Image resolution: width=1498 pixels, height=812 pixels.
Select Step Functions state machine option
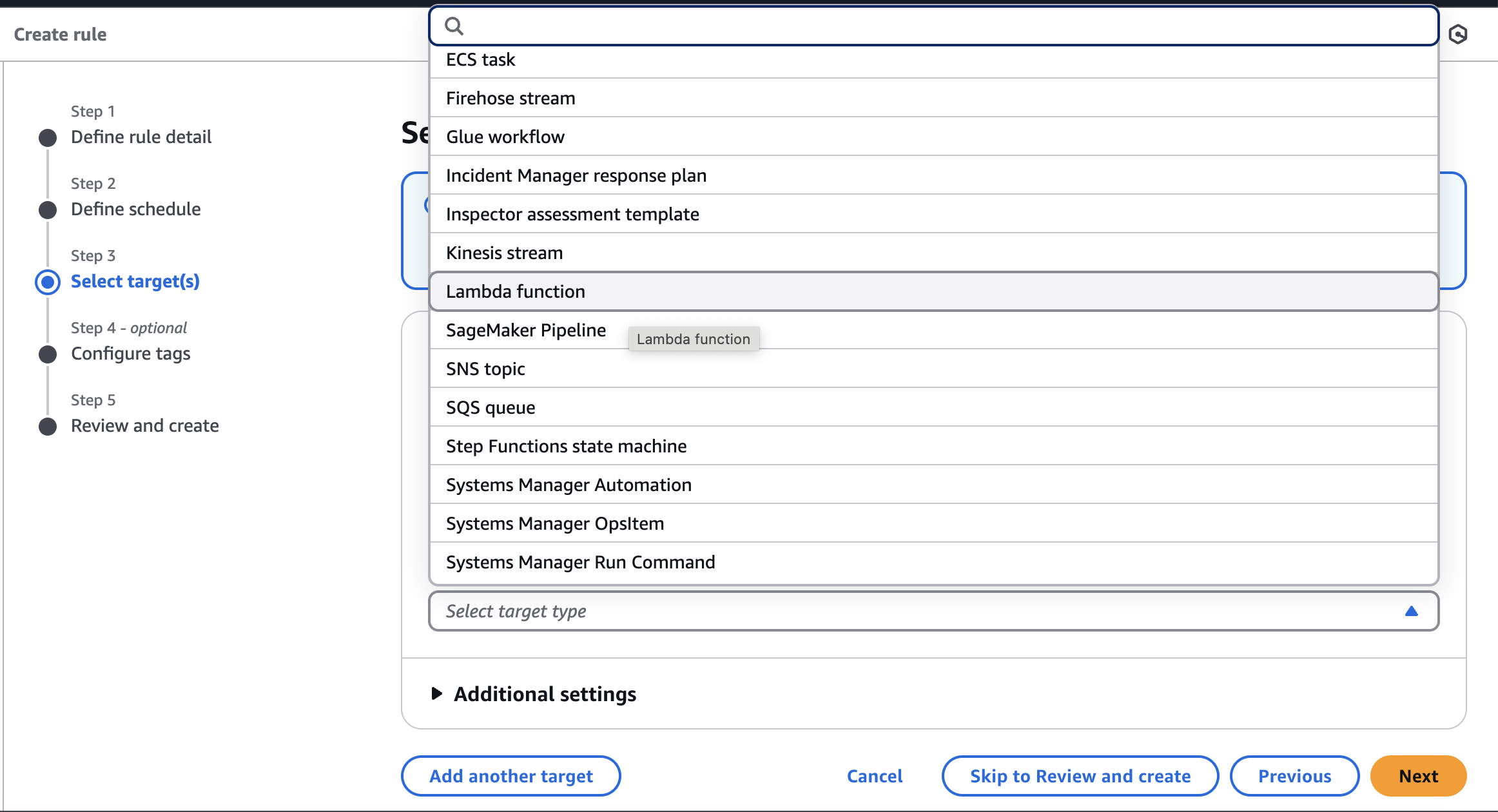coord(566,446)
